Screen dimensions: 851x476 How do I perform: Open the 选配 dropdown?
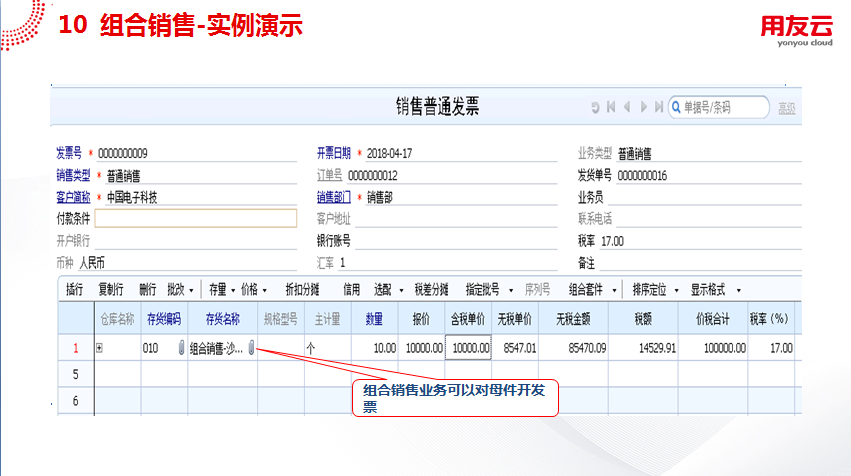401,291
